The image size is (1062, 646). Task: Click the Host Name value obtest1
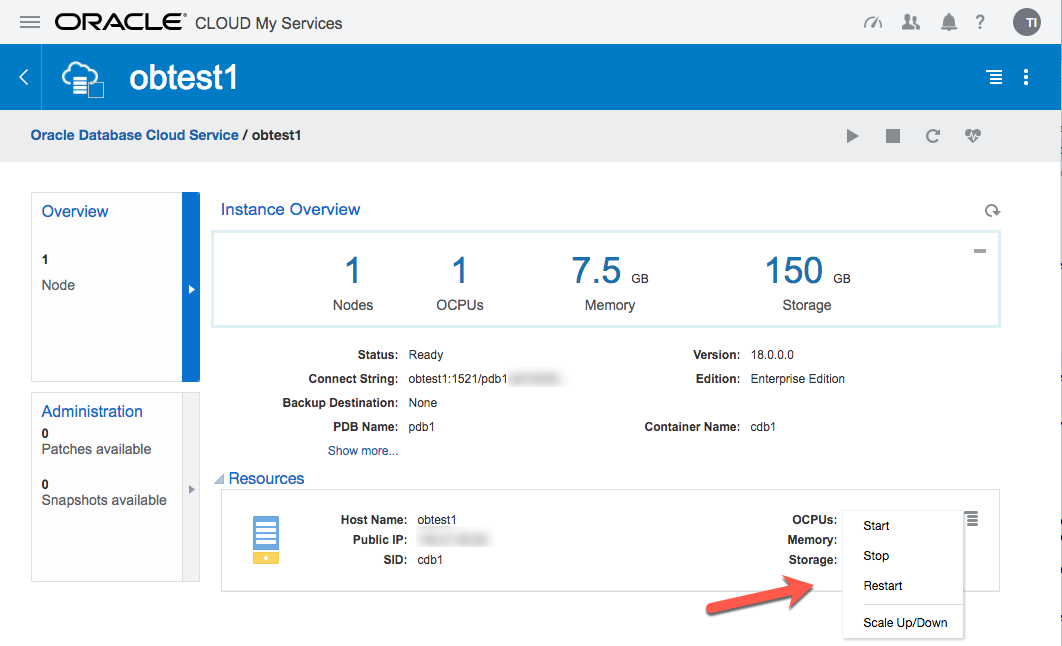(x=437, y=520)
